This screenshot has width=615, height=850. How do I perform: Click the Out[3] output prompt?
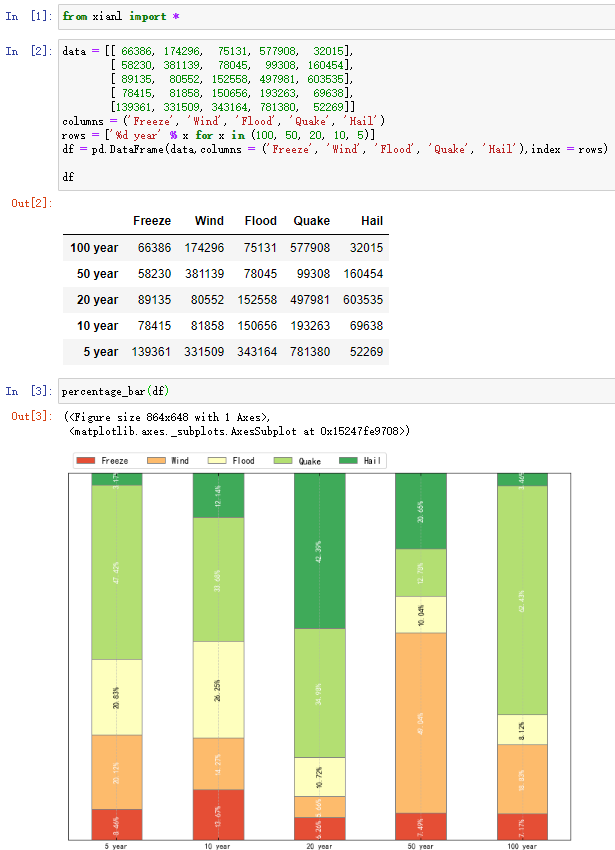tap(31, 416)
